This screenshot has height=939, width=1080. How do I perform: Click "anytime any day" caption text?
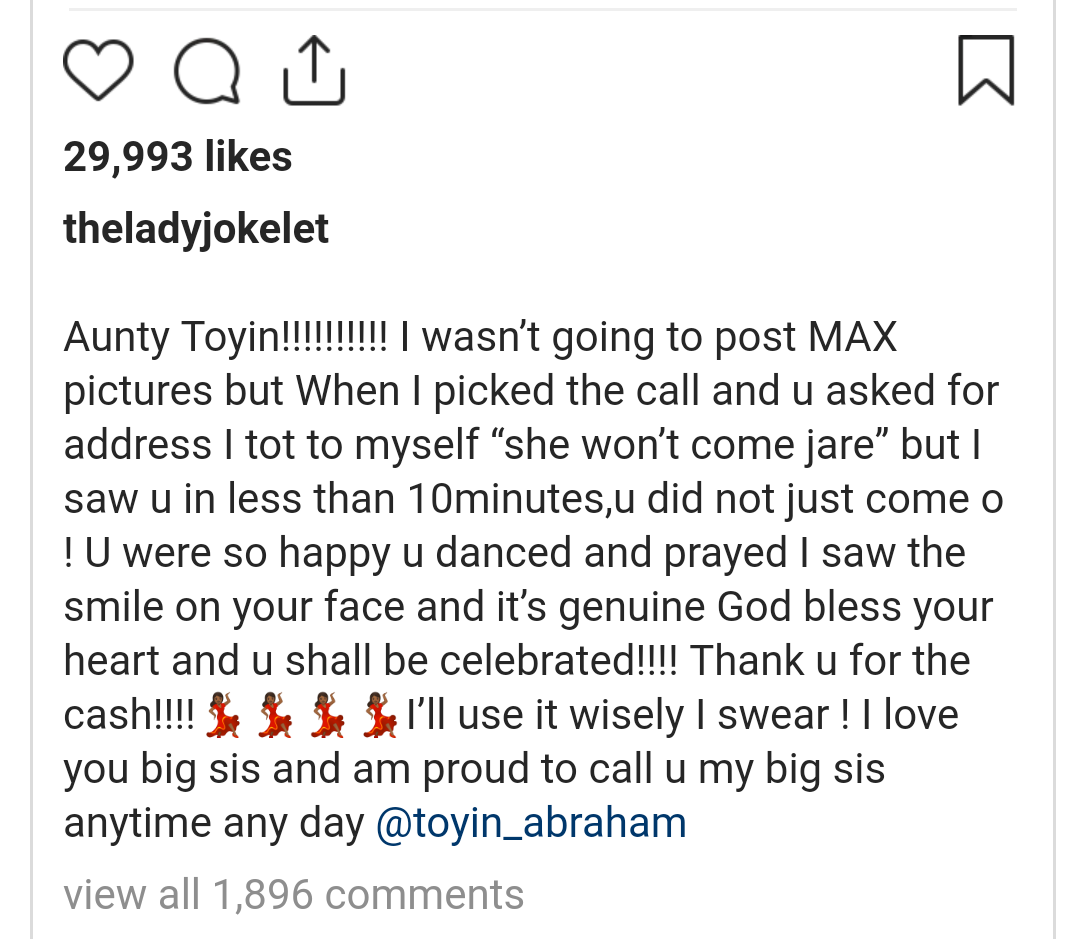click(x=214, y=823)
